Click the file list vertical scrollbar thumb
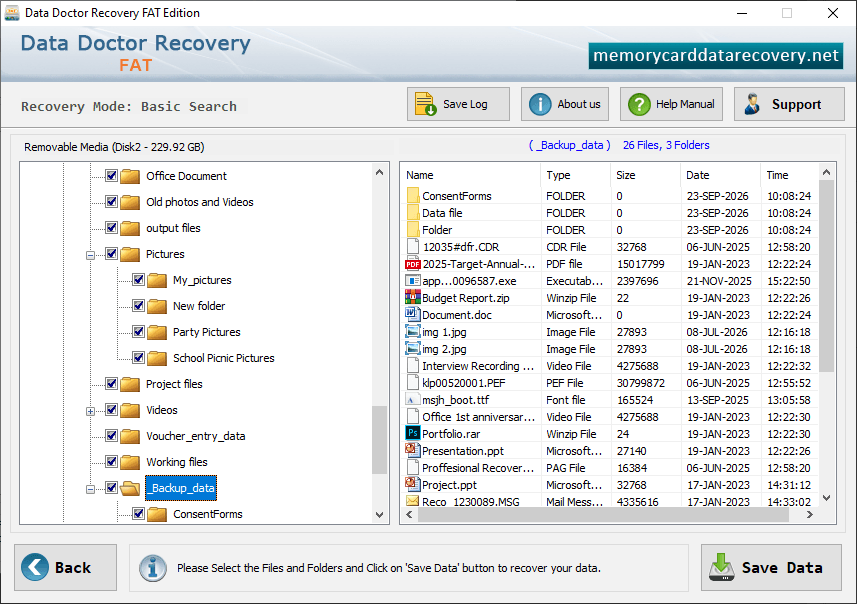This screenshot has width=857, height=604. [826, 276]
